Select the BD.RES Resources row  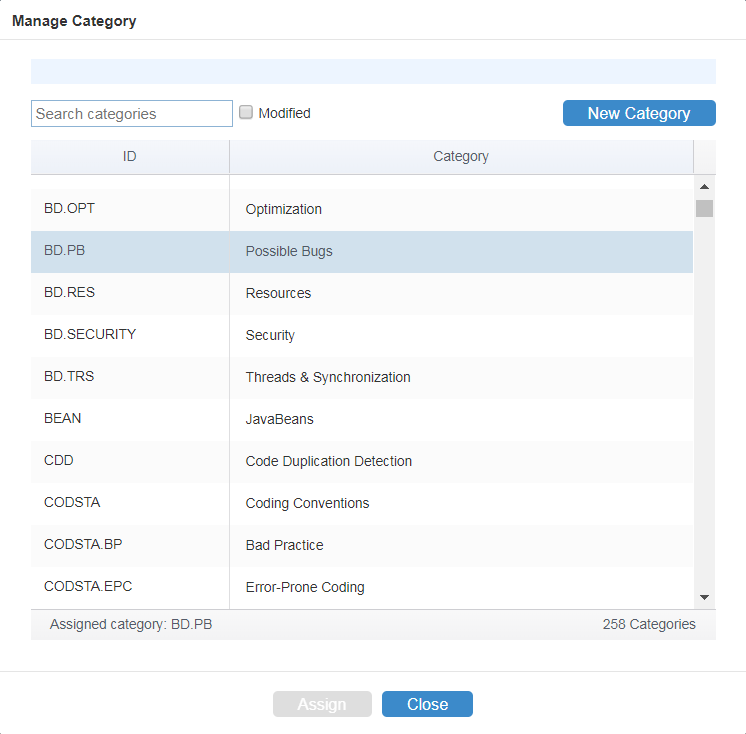(362, 294)
